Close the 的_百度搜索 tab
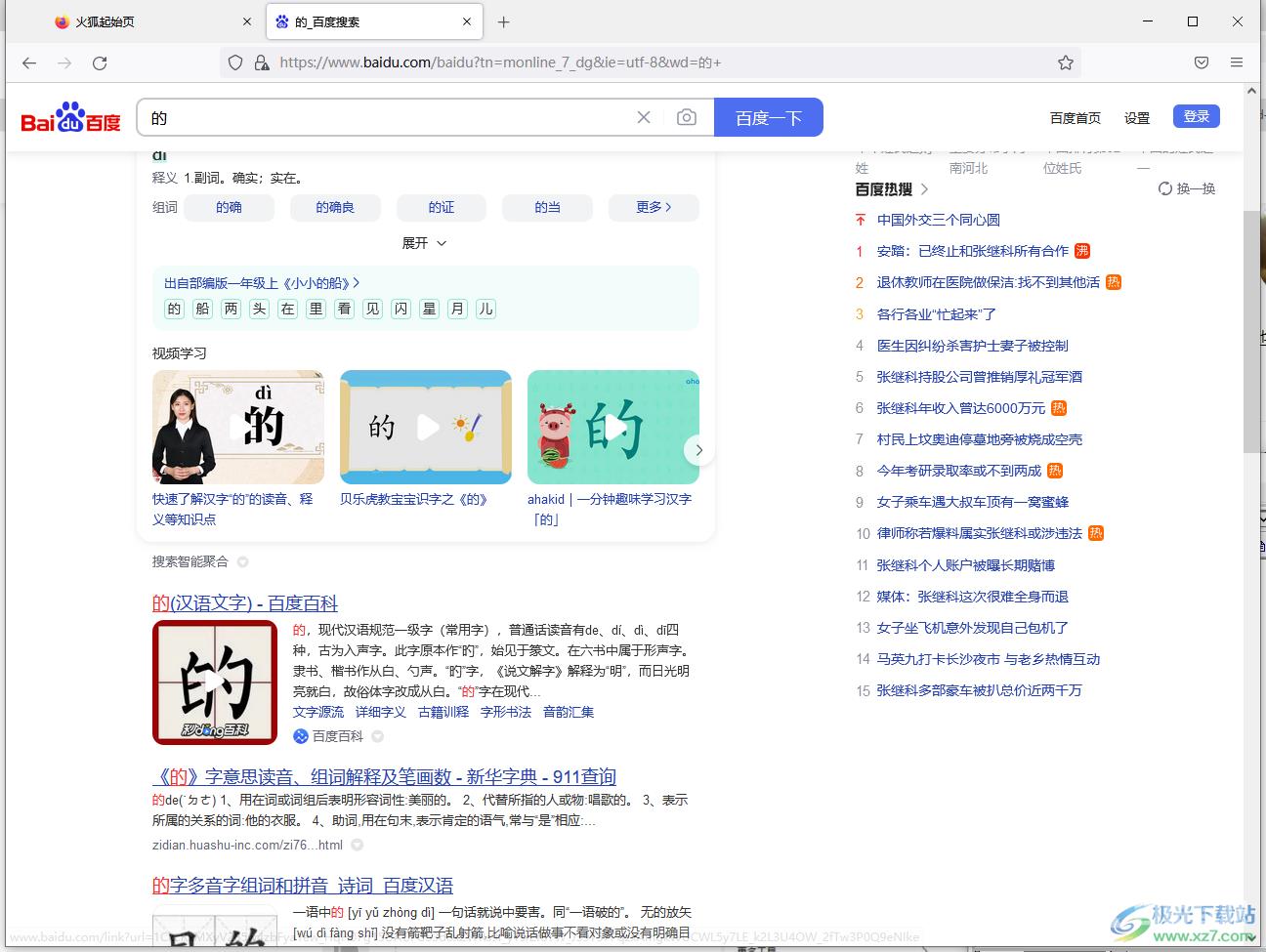Image resolution: width=1266 pixels, height=952 pixels. (467, 21)
